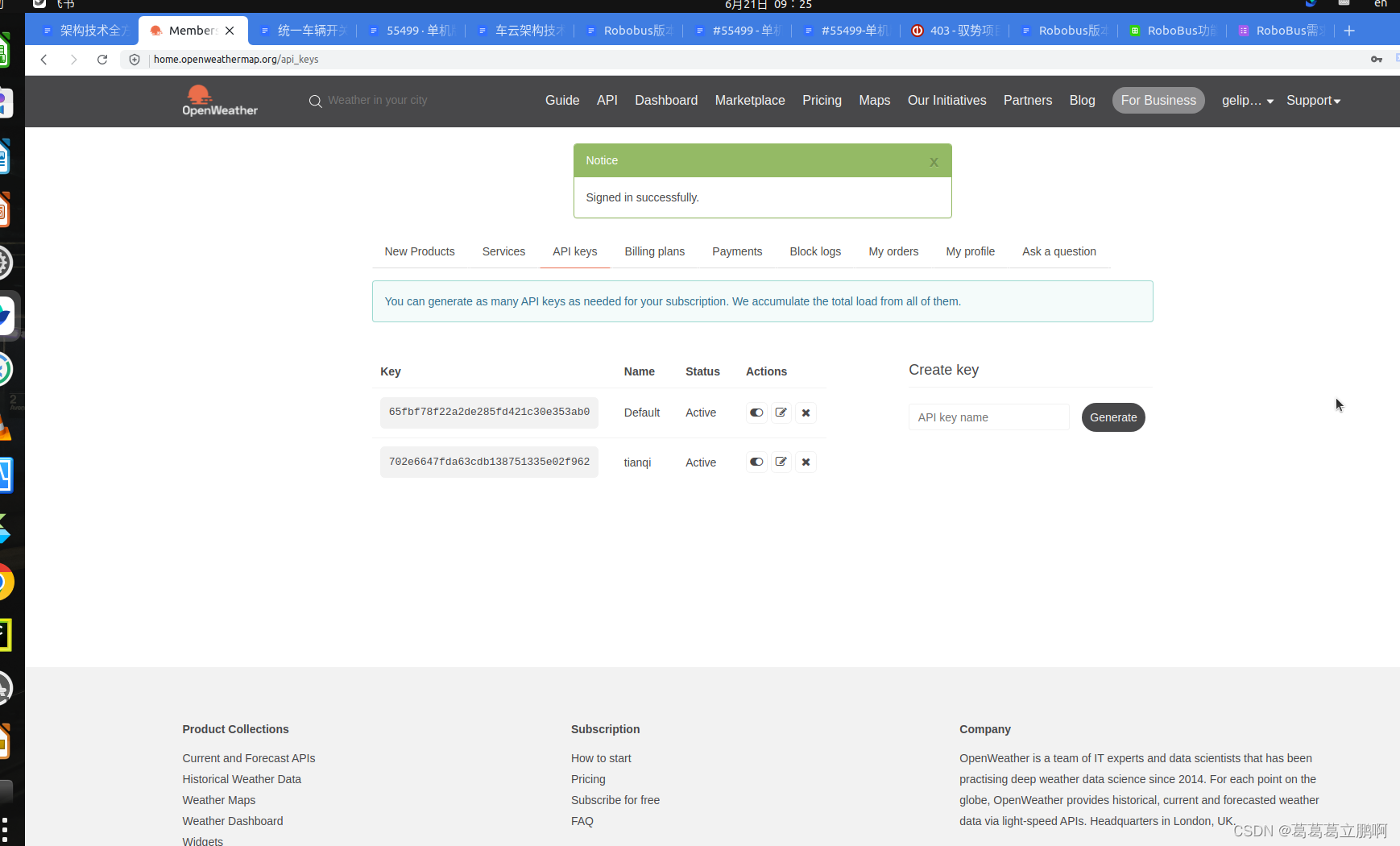The image size is (1400, 846).
Task: Click the Generate button
Action: pos(1113,417)
